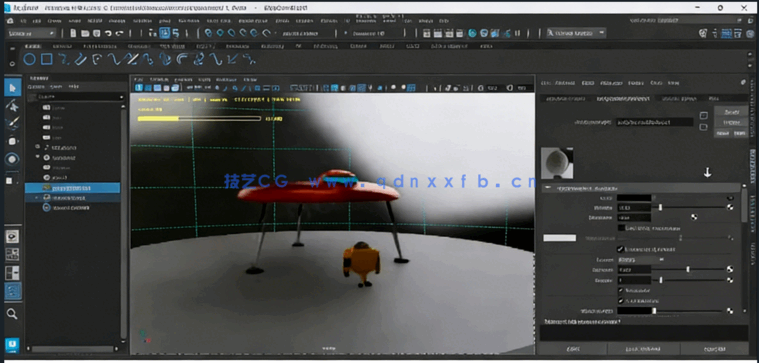Switch to the first Attribute Editor node tab
The width and height of the screenshot is (759, 363).
coord(565,98)
